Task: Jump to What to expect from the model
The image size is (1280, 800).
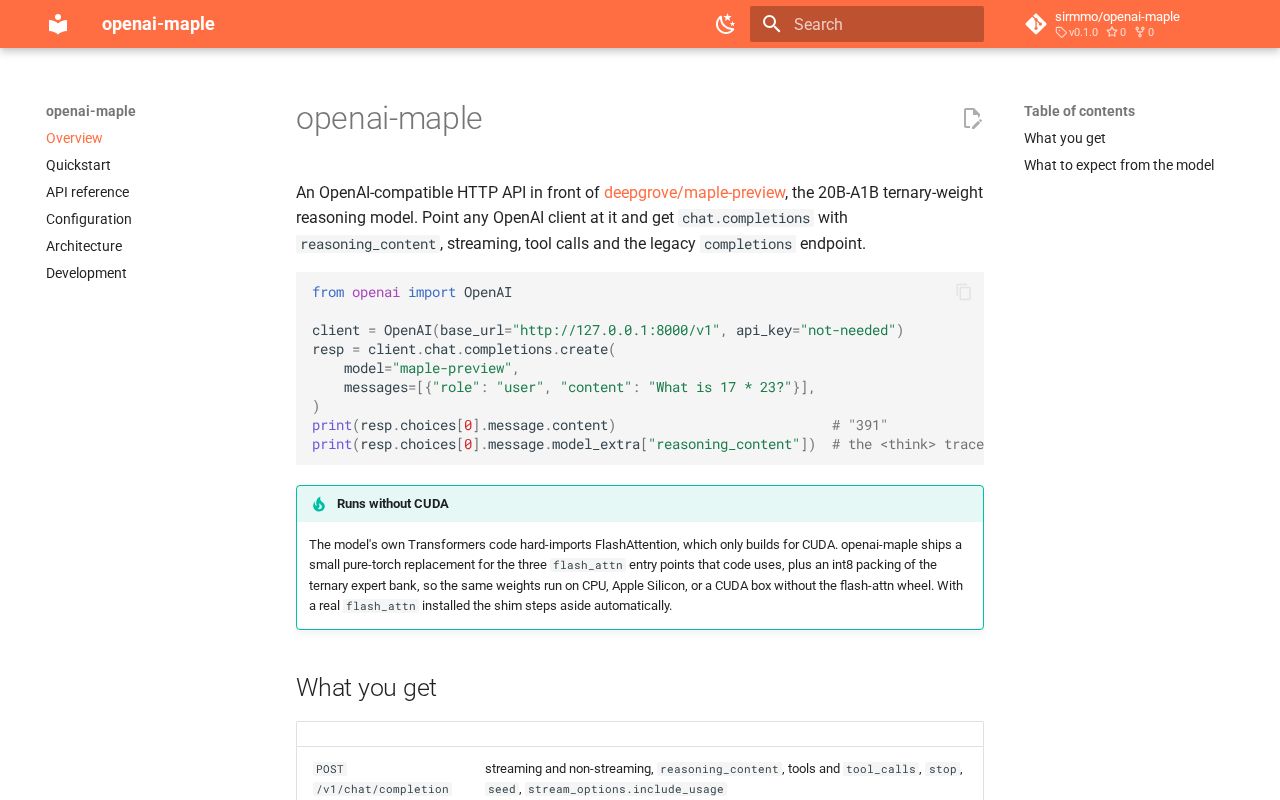Action: pos(1119,165)
